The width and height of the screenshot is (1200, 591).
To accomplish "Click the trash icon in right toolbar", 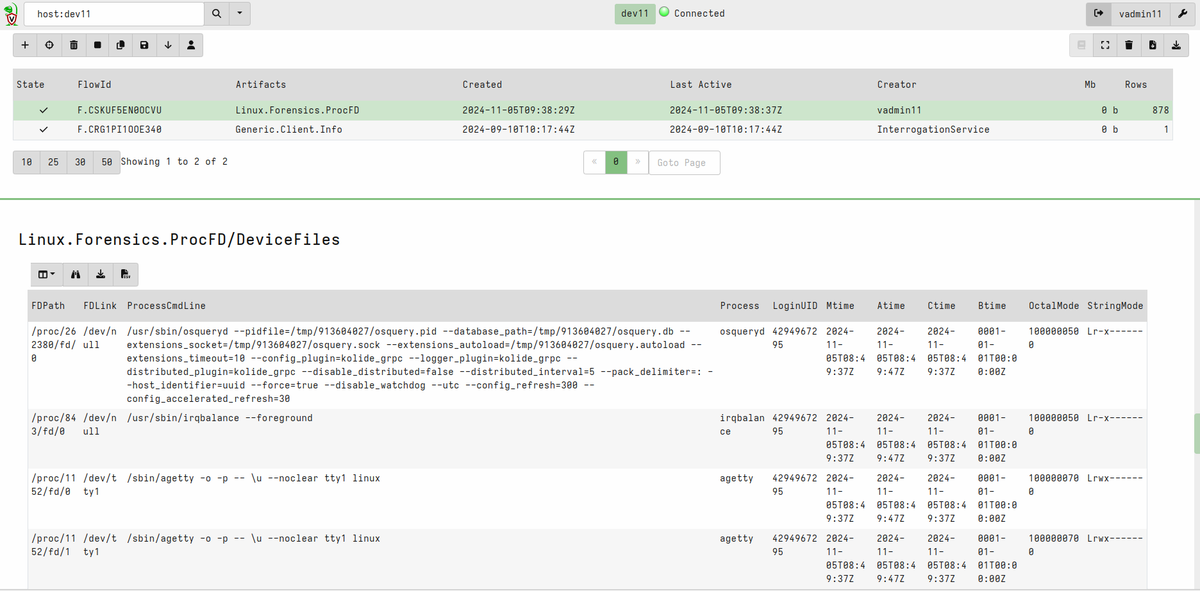I will (x=1129, y=45).
